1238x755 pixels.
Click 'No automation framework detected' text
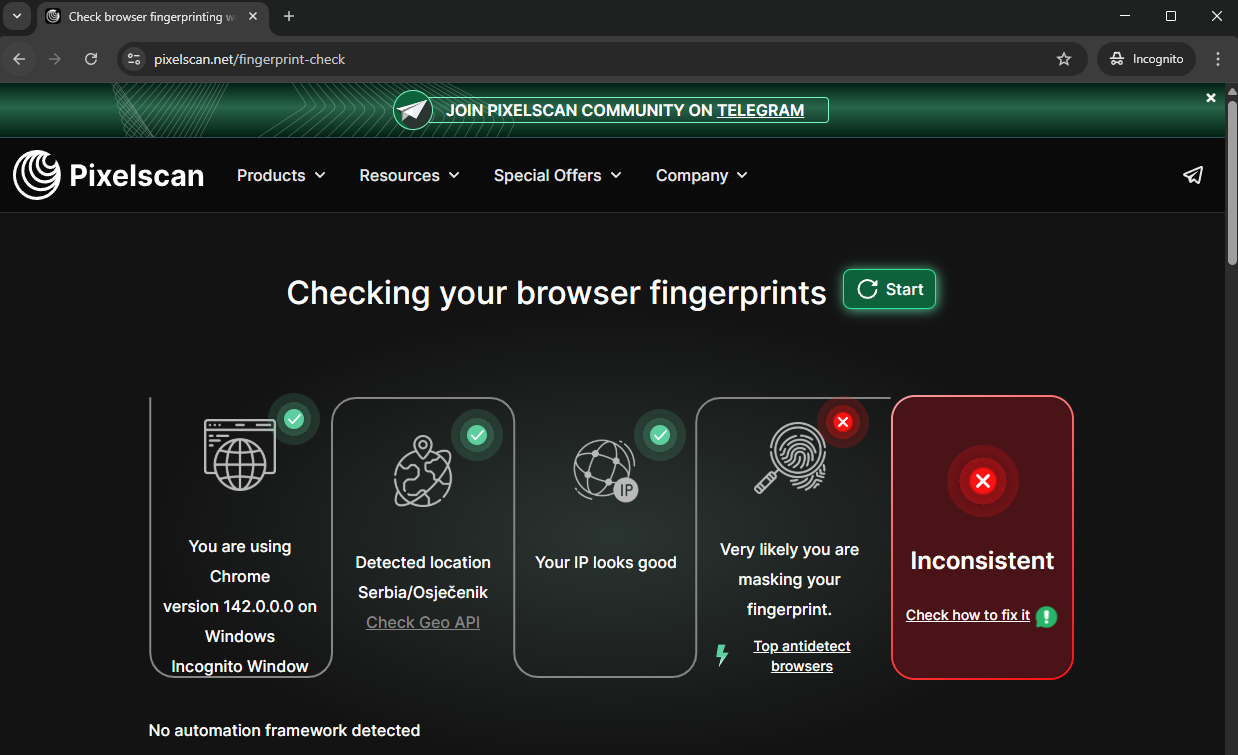coord(284,730)
